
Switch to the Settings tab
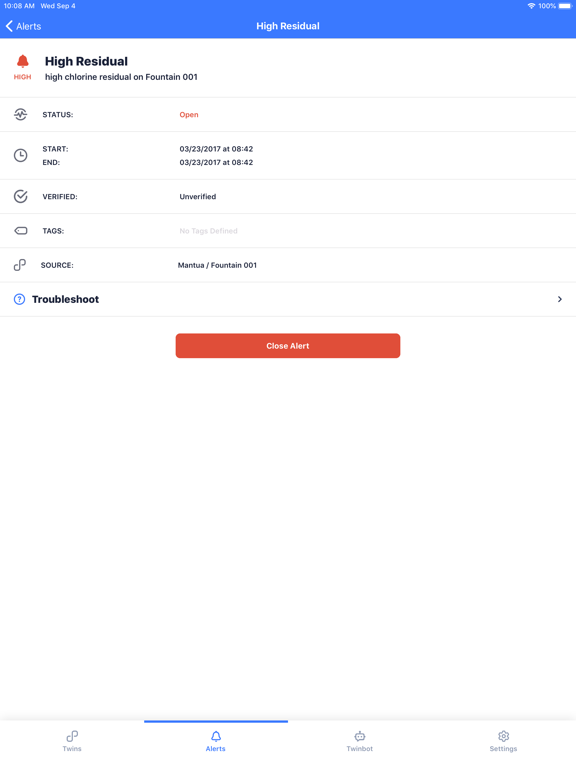503,741
